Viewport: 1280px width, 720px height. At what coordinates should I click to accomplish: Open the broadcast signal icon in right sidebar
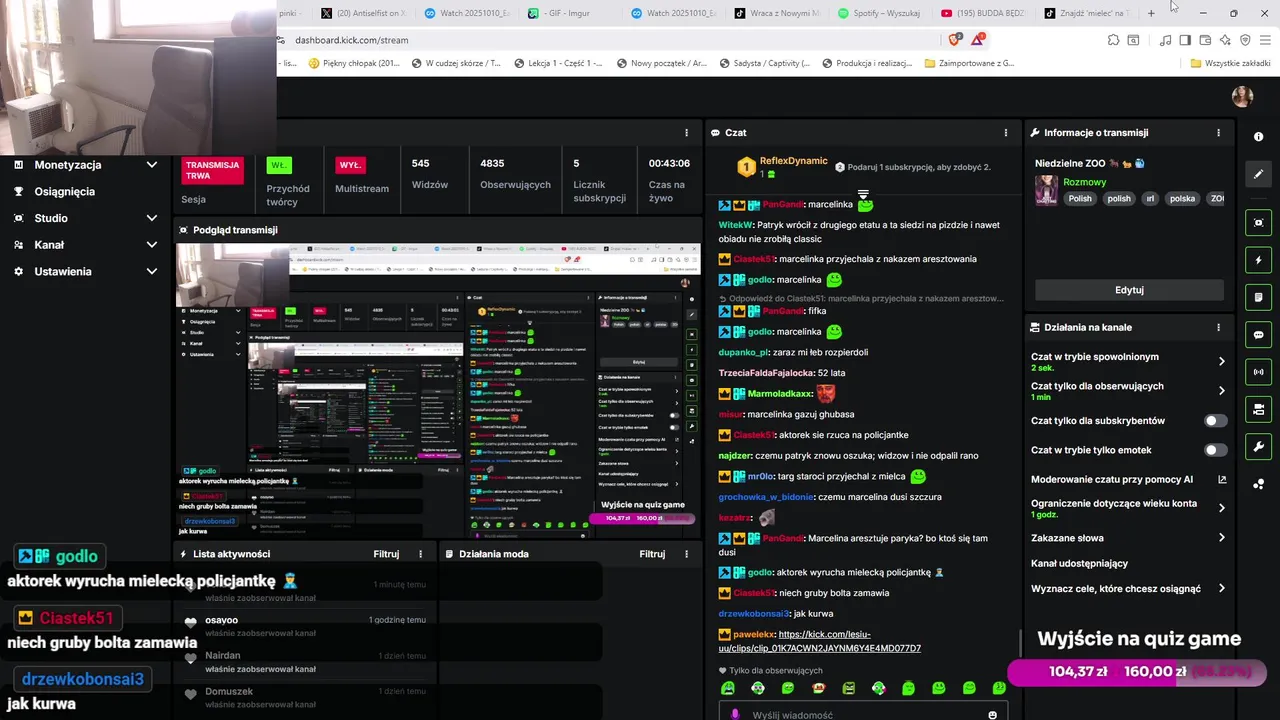[1258, 372]
